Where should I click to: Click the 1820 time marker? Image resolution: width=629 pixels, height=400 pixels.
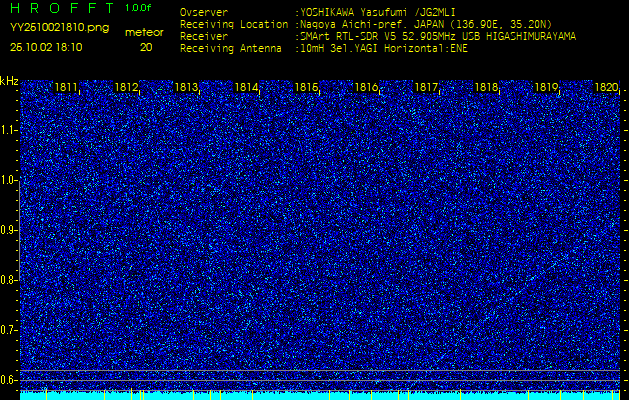point(606,88)
